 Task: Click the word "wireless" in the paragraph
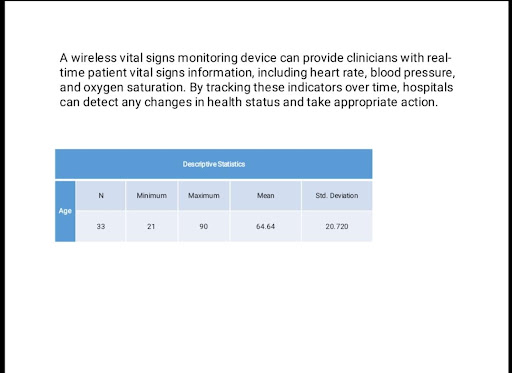point(94,58)
